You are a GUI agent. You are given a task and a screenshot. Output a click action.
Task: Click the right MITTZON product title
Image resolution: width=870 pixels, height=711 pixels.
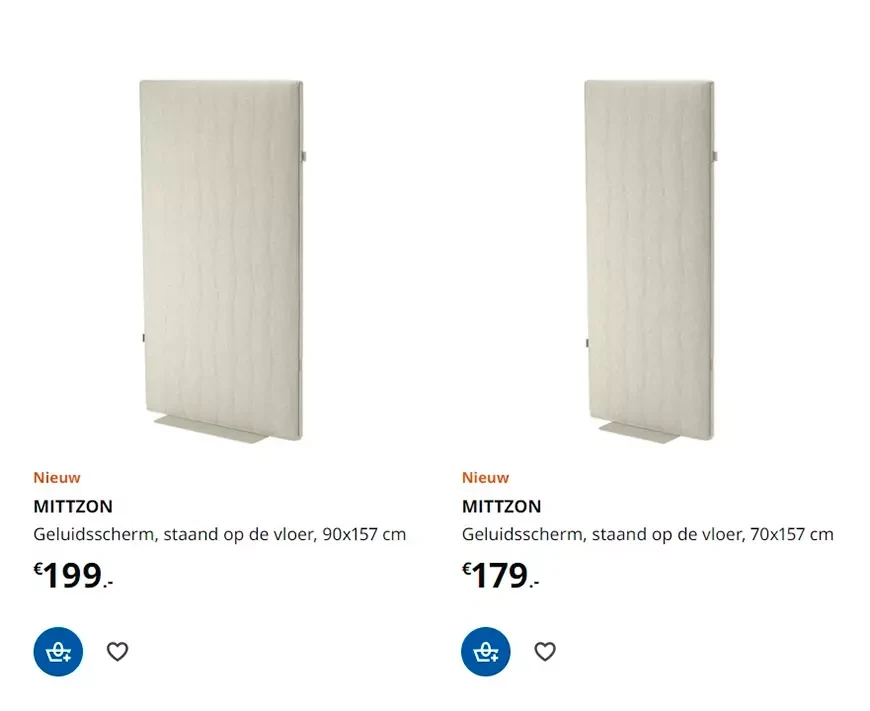click(x=501, y=506)
